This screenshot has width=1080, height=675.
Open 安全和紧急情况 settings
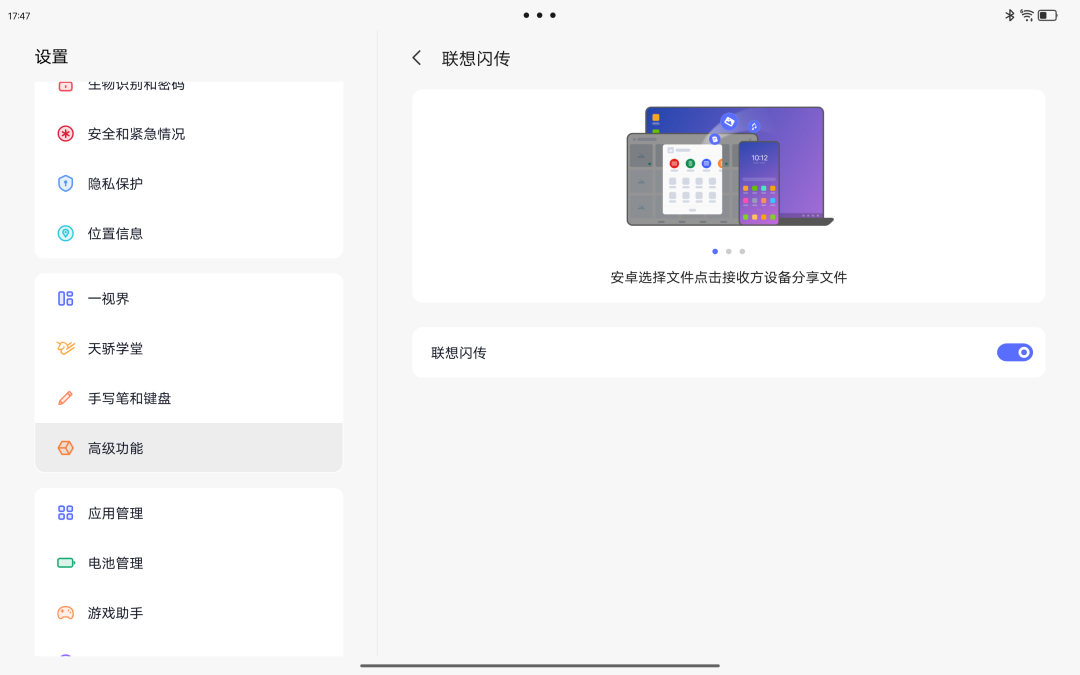click(189, 134)
